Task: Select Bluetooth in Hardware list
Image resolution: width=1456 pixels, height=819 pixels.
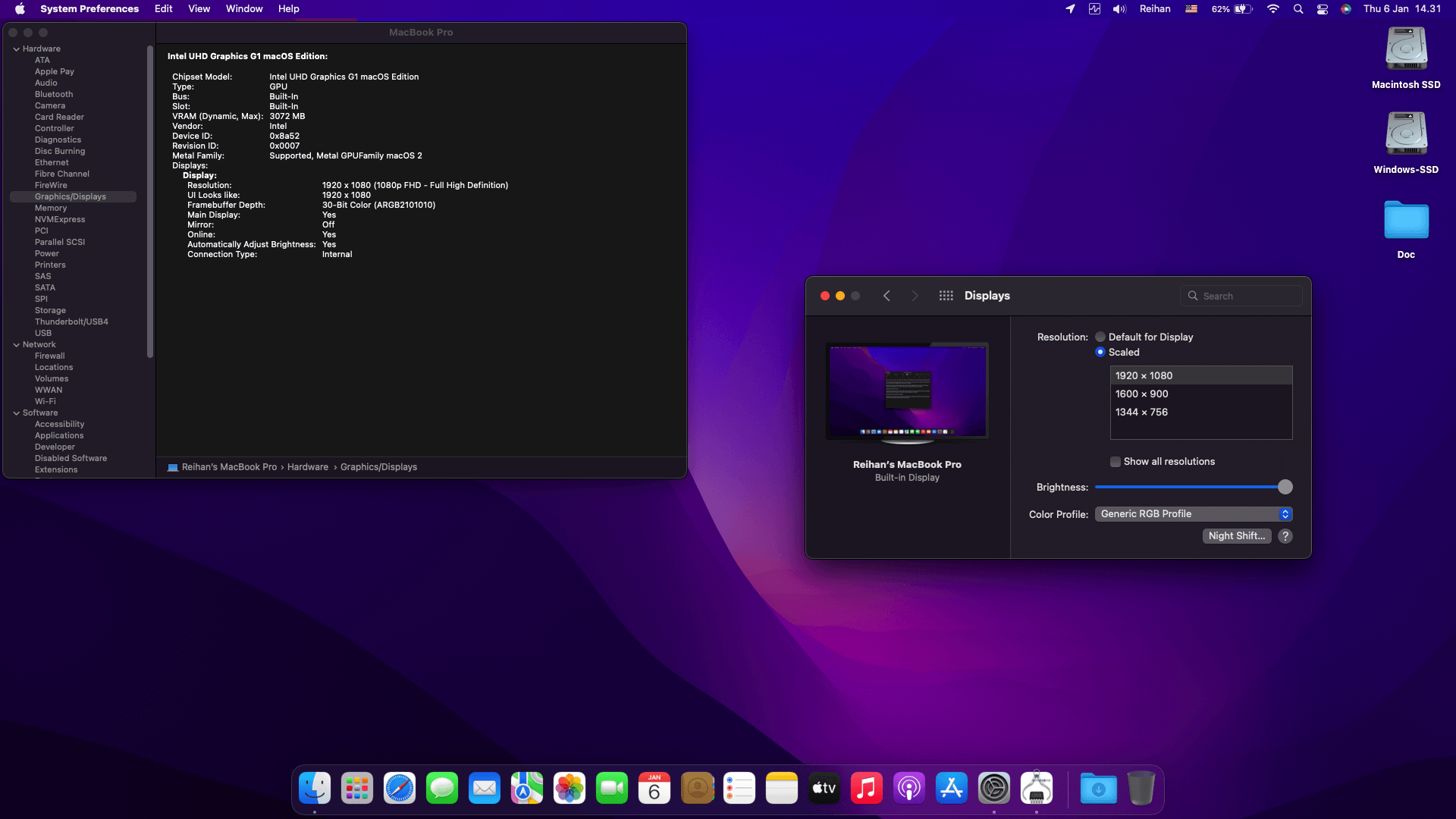Action: (x=54, y=95)
